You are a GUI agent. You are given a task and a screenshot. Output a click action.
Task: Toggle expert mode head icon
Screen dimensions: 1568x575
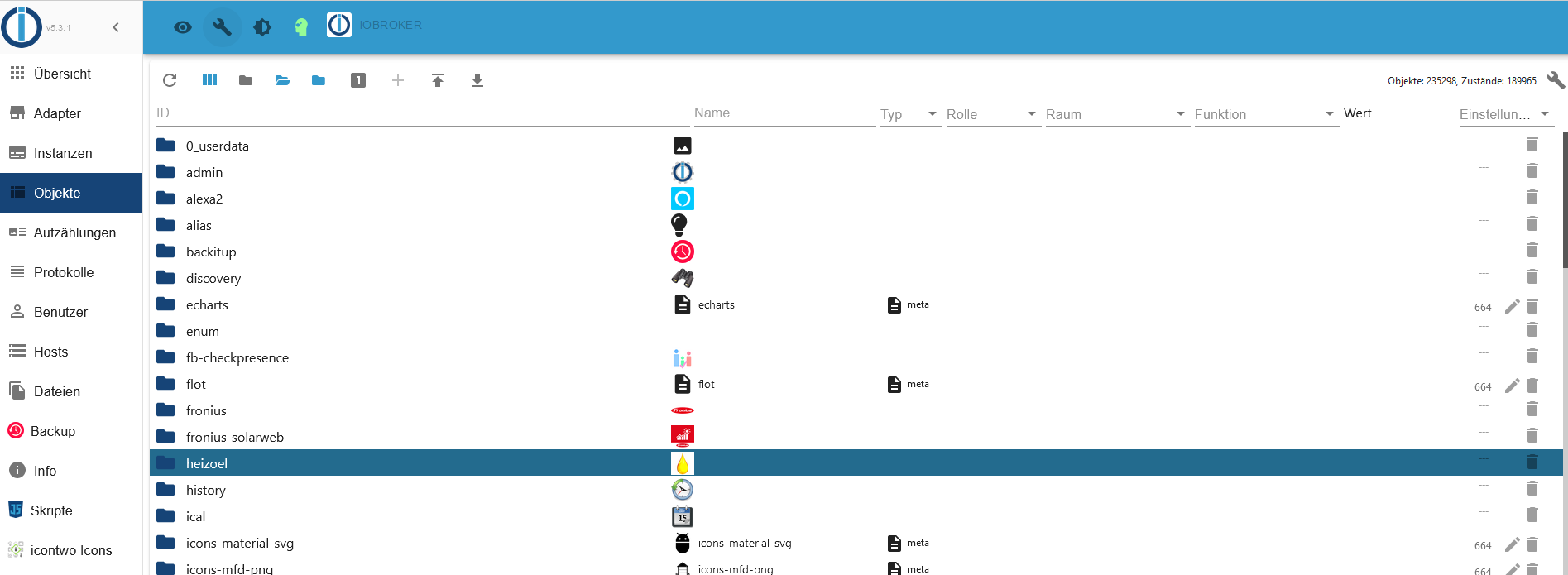[301, 27]
